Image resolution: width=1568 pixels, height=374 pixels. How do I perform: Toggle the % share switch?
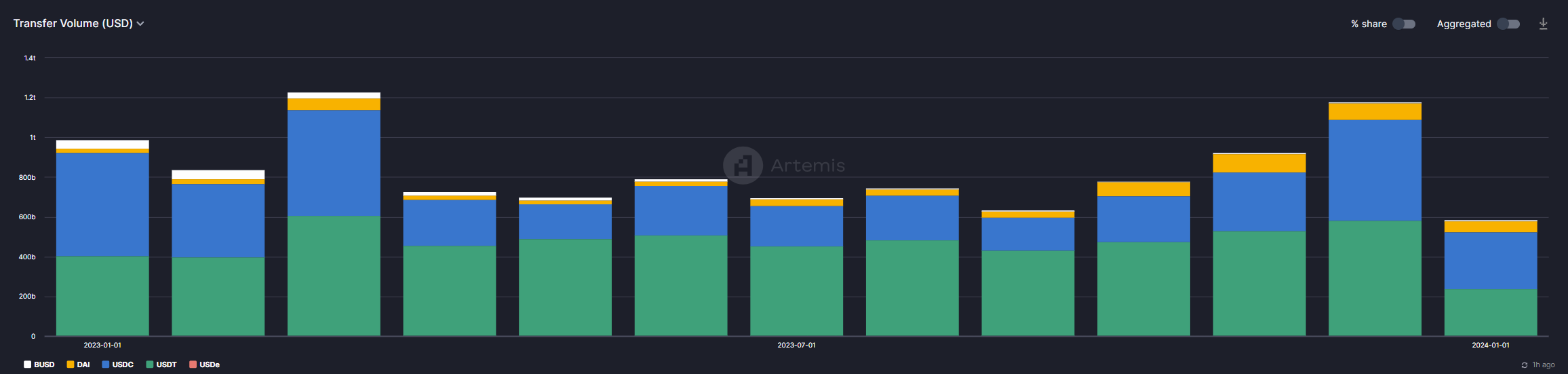(1404, 24)
